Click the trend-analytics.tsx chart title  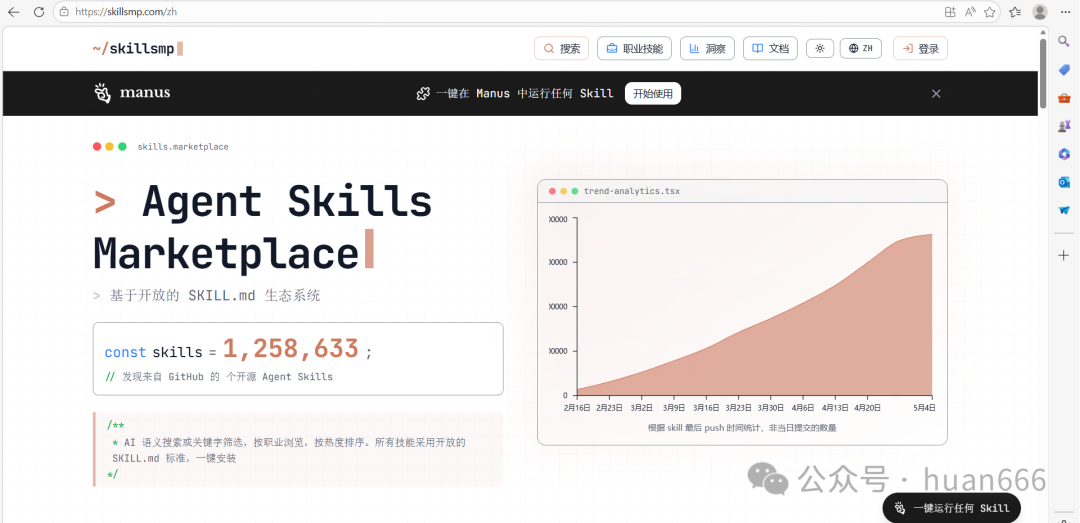(x=632, y=191)
